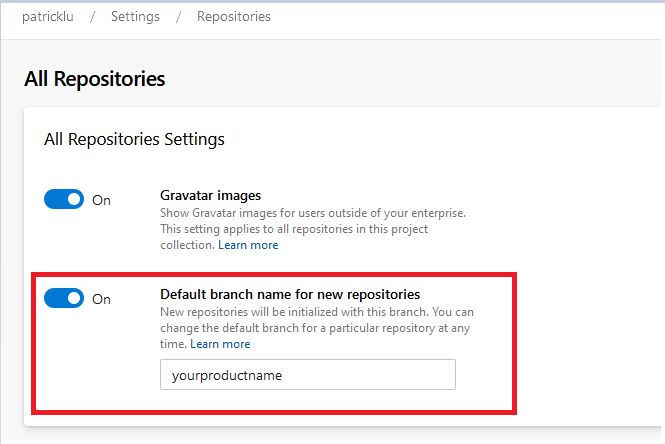The image size is (665, 444).
Task: Click the All Repositories Settings card title
Action: point(134,139)
